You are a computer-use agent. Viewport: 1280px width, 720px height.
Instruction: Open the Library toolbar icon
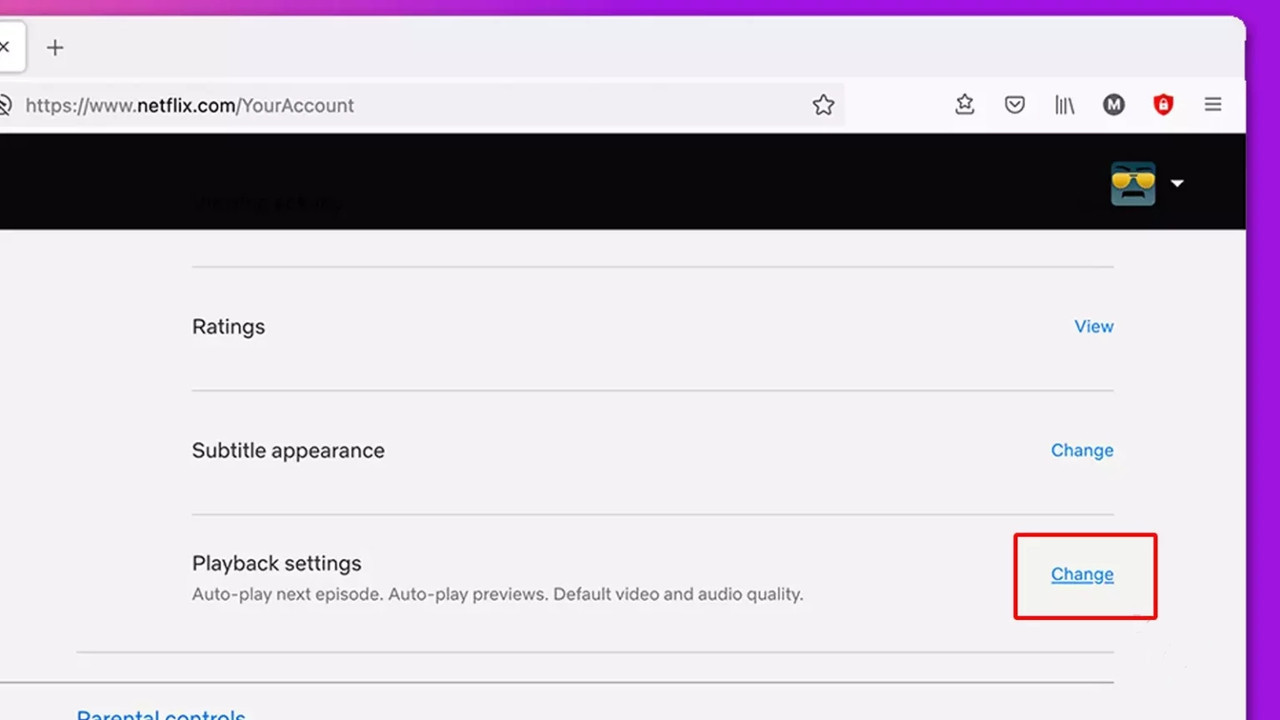coord(1065,104)
